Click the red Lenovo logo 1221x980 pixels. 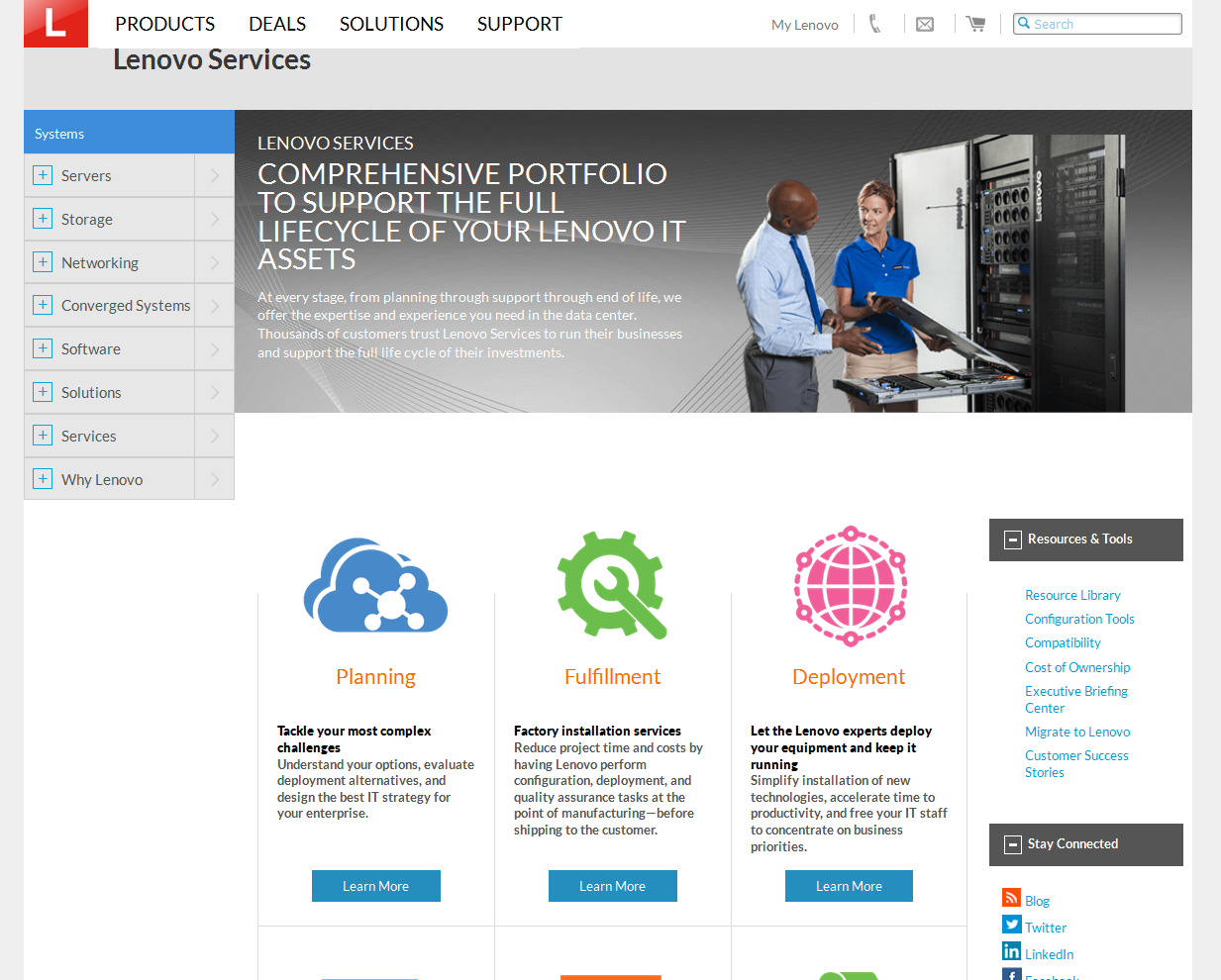[55, 23]
